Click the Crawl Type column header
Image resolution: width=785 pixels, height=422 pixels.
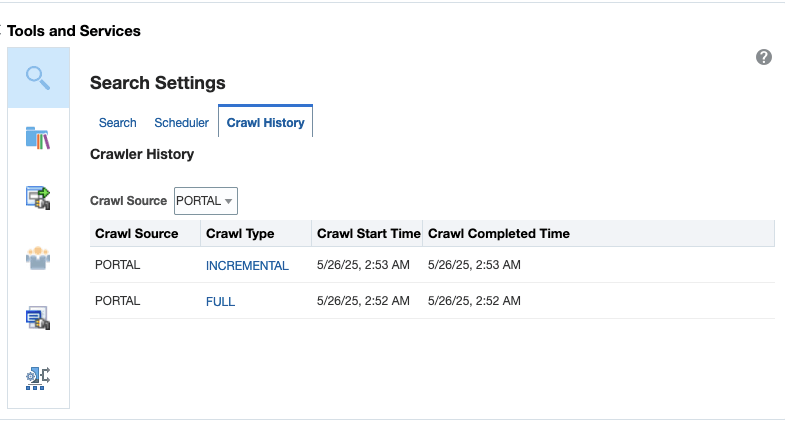240,234
